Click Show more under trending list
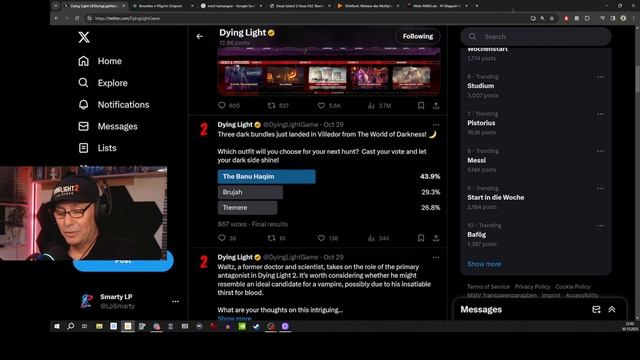The height and width of the screenshot is (360, 640). click(484, 264)
